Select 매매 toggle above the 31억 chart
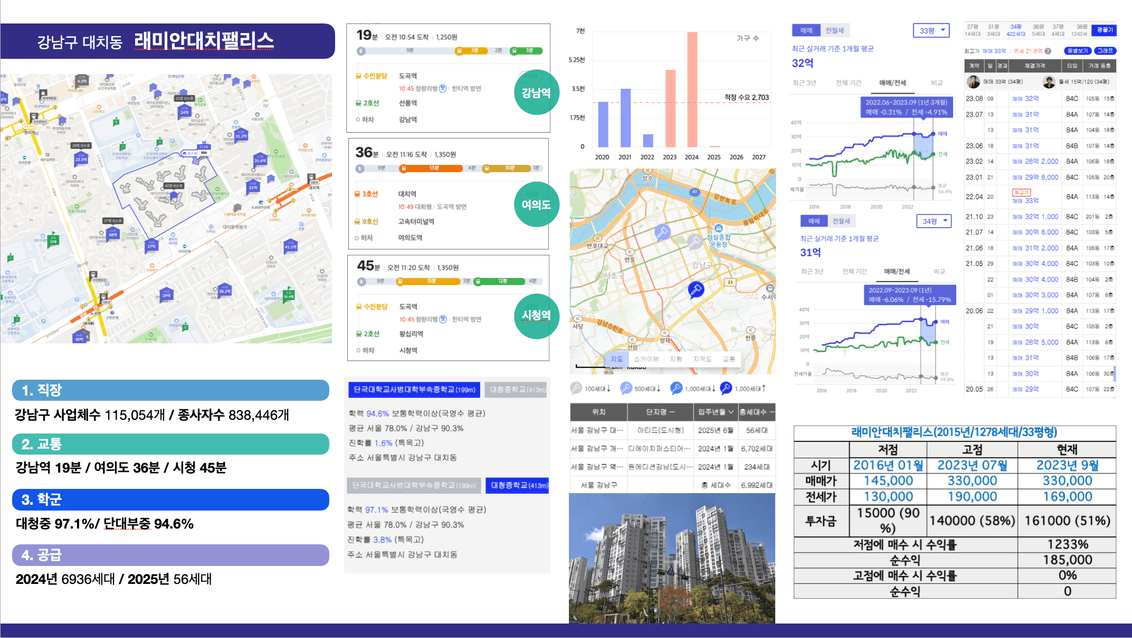The width and height of the screenshot is (1132, 638). pos(814,221)
